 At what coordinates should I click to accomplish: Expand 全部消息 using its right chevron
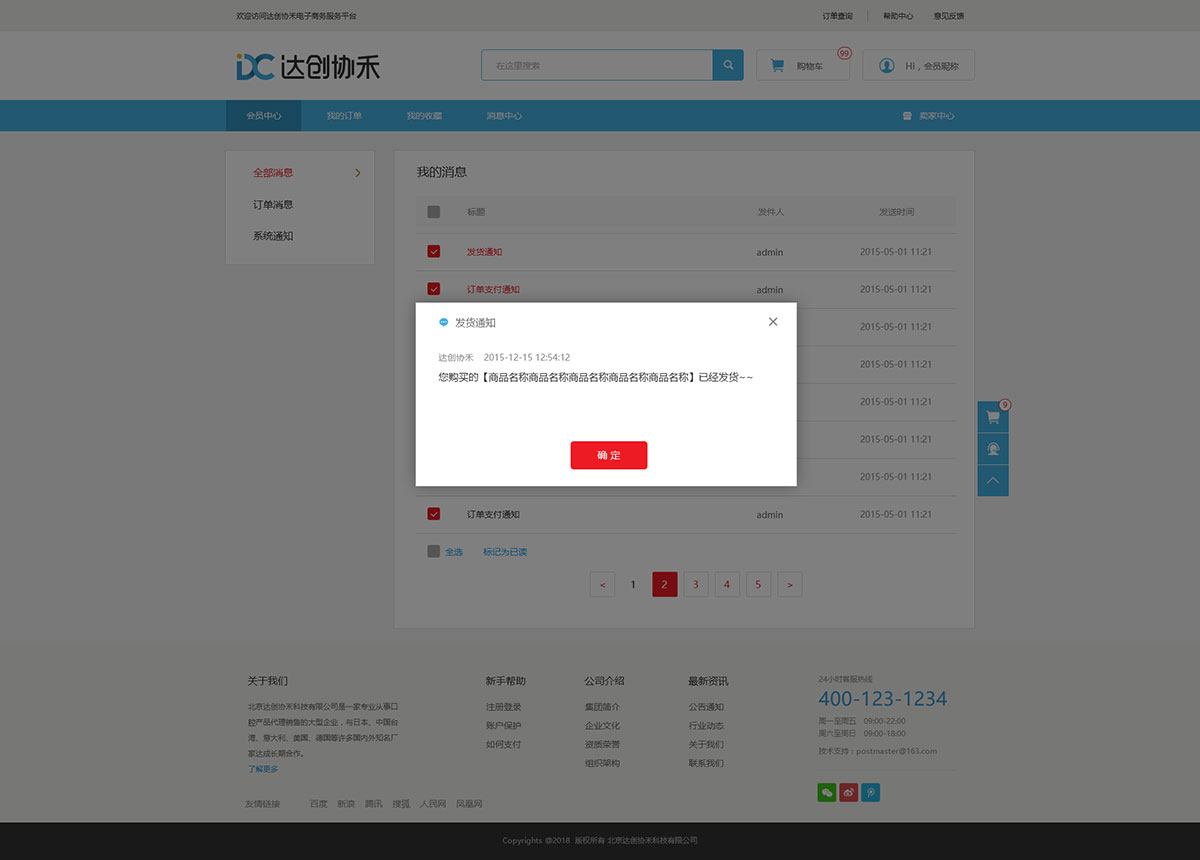(x=358, y=172)
